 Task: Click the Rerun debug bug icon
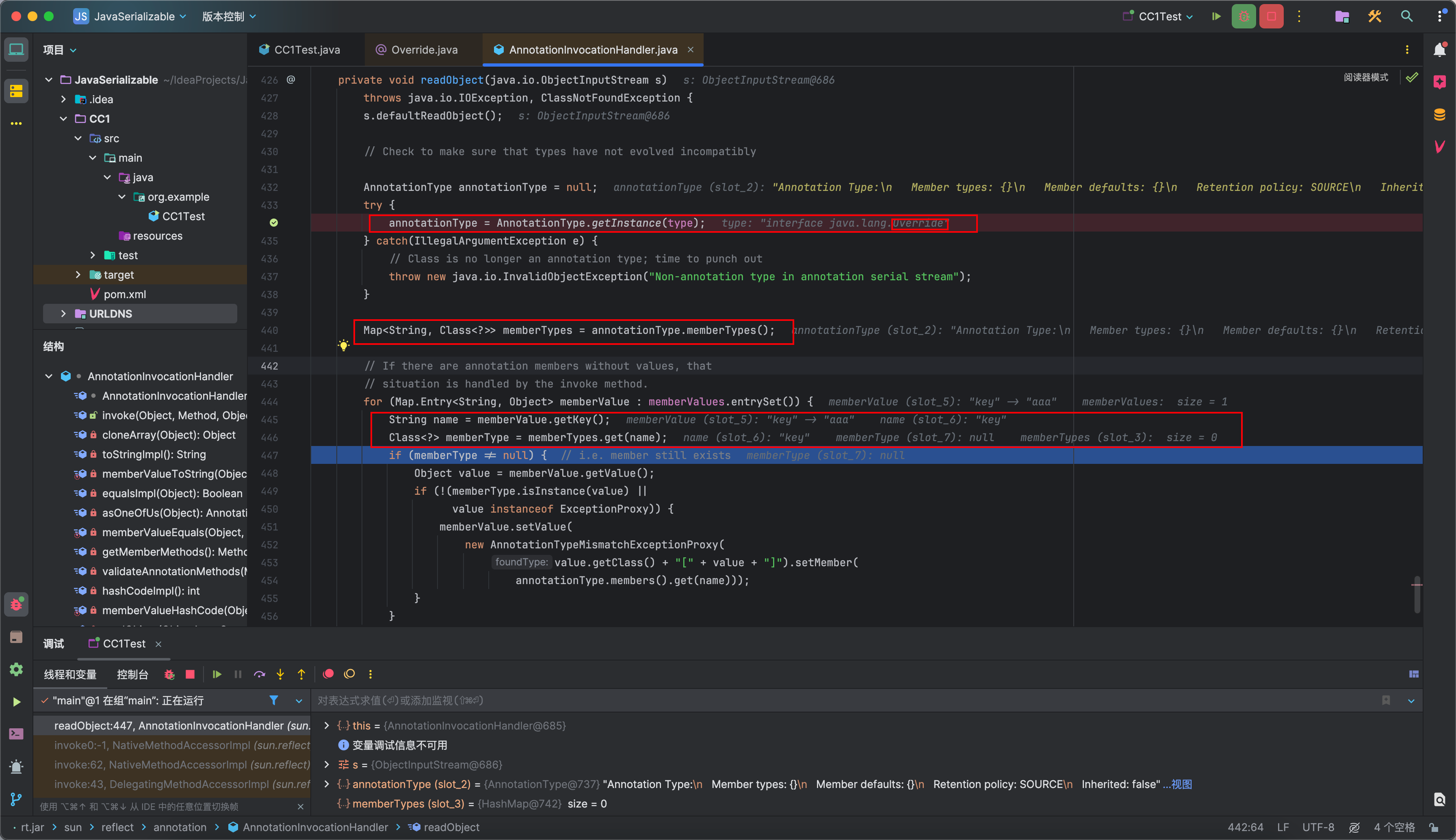pyautogui.click(x=169, y=674)
